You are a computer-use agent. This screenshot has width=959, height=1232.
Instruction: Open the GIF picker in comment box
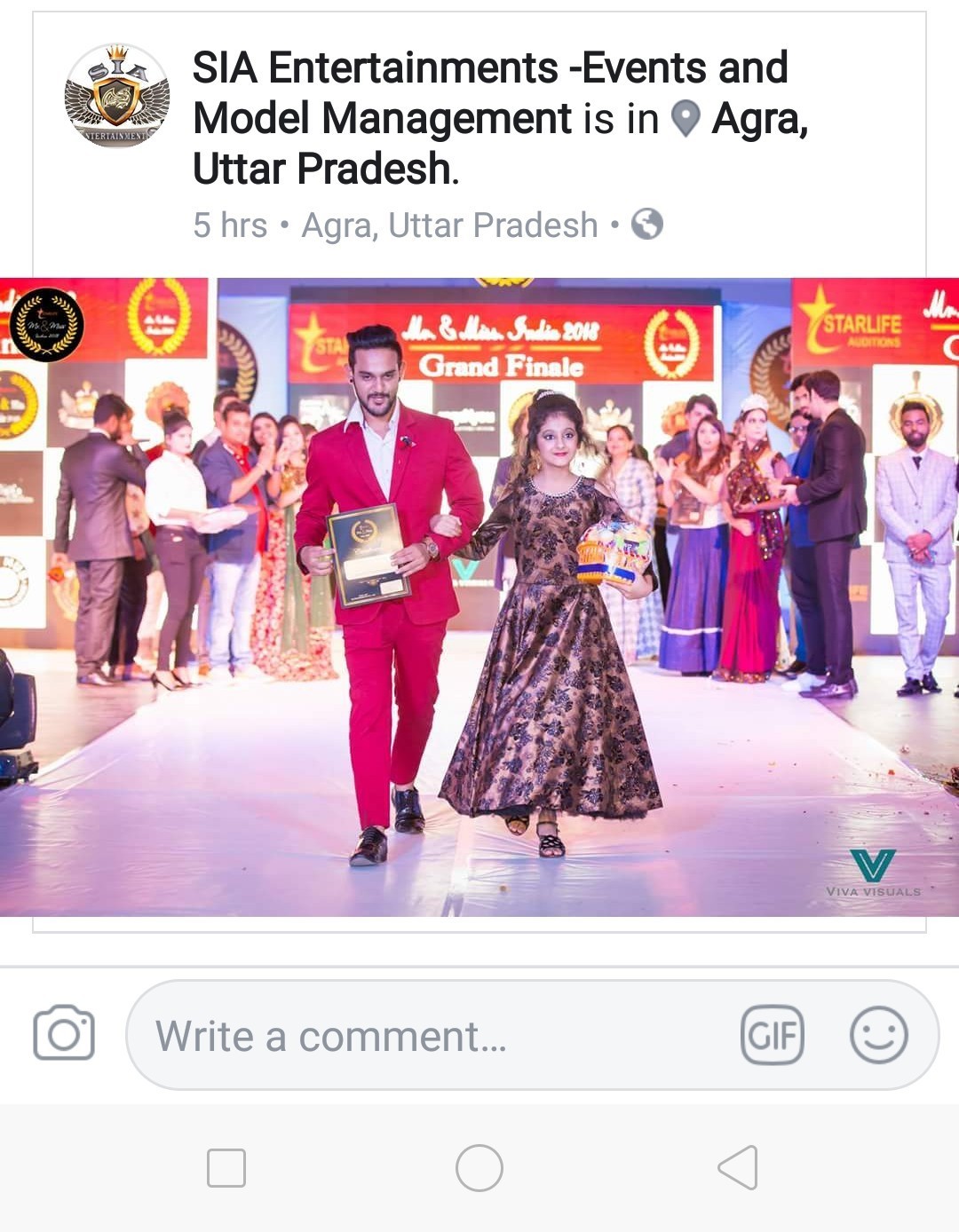[773, 1035]
